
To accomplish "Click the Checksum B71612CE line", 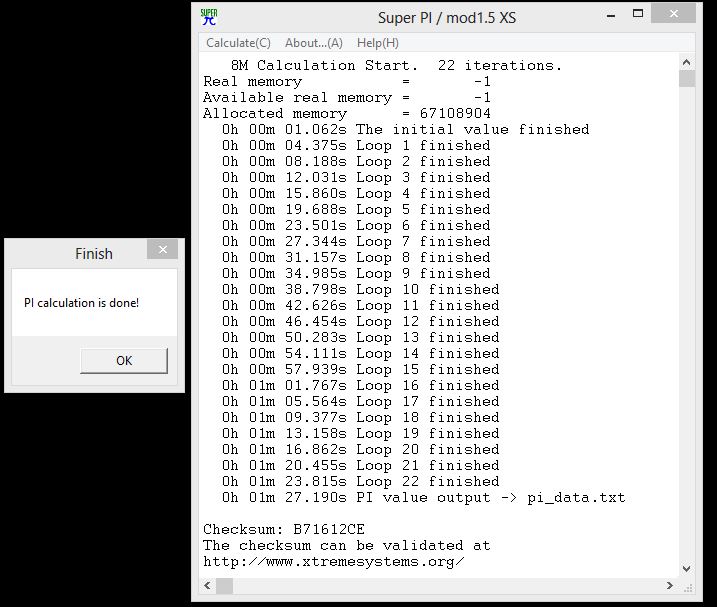I will [x=283, y=529].
